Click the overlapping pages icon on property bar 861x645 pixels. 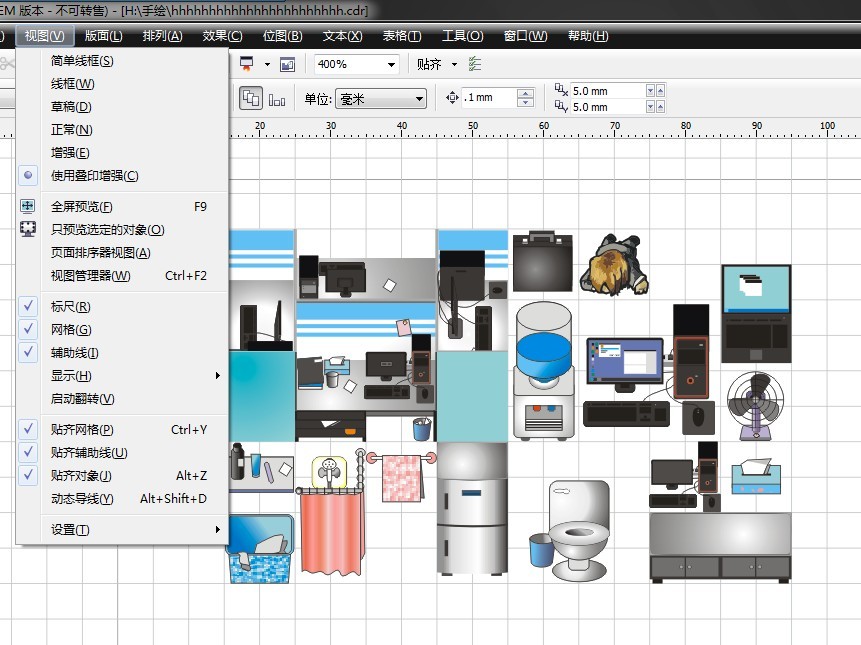tap(251, 99)
